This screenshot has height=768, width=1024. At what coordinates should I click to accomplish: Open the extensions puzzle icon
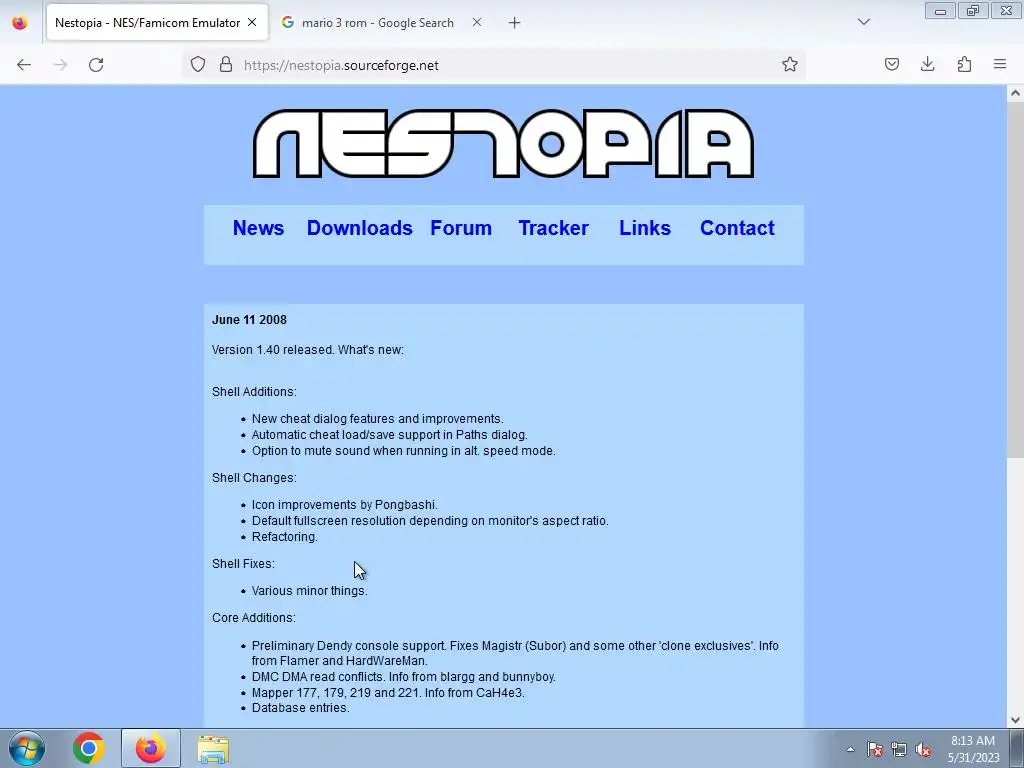point(964,64)
